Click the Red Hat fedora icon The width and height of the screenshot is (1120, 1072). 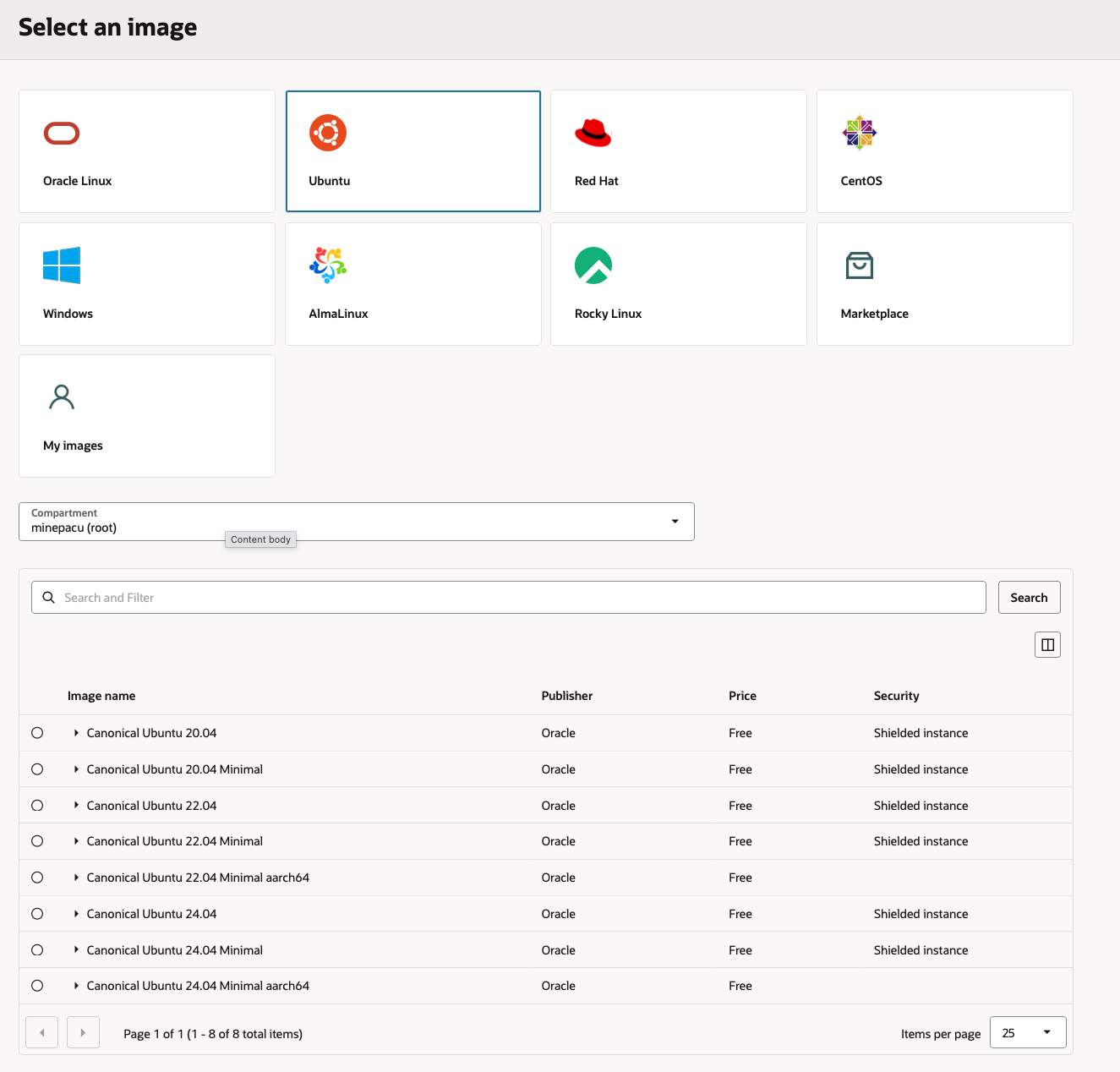(593, 133)
